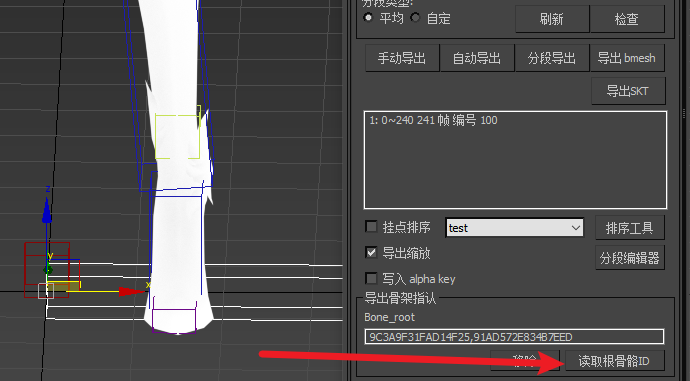Click the 手动导出 button
Viewport: 690px width, 381px height.
tap(402, 58)
